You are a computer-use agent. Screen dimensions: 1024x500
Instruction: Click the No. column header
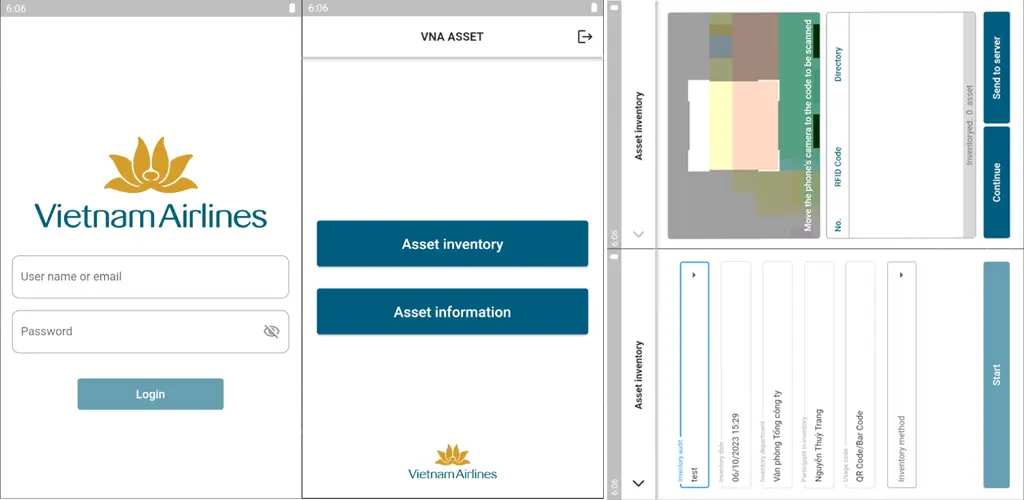coord(839,226)
